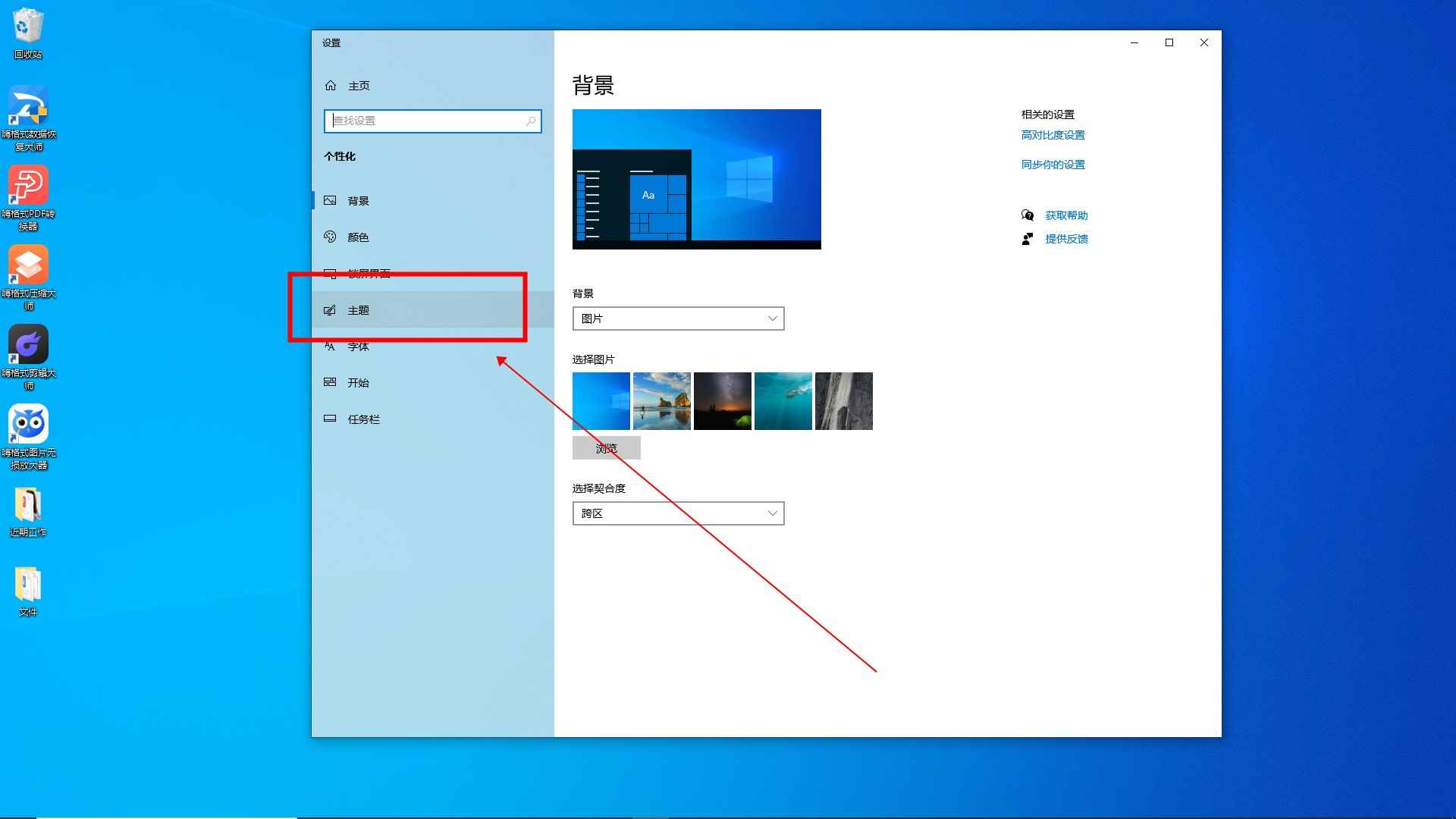Select the 锁屏界面 lock screen icon
Image resolution: width=1456 pixels, height=819 pixels.
pyautogui.click(x=331, y=273)
